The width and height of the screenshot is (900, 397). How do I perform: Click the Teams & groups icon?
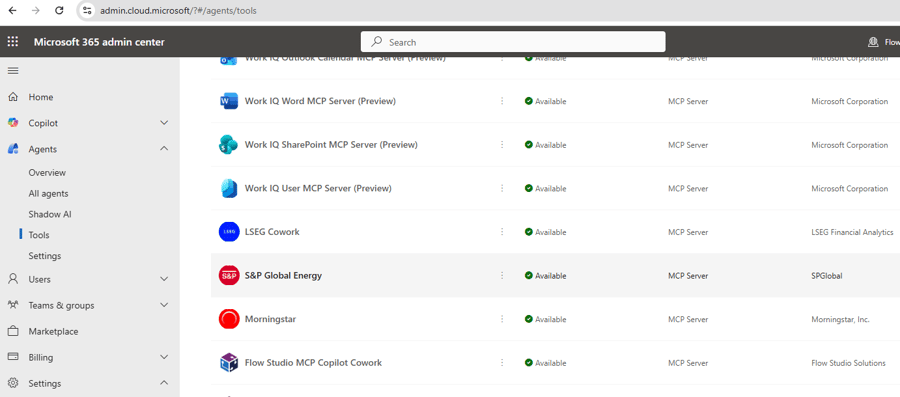[13, 305]
